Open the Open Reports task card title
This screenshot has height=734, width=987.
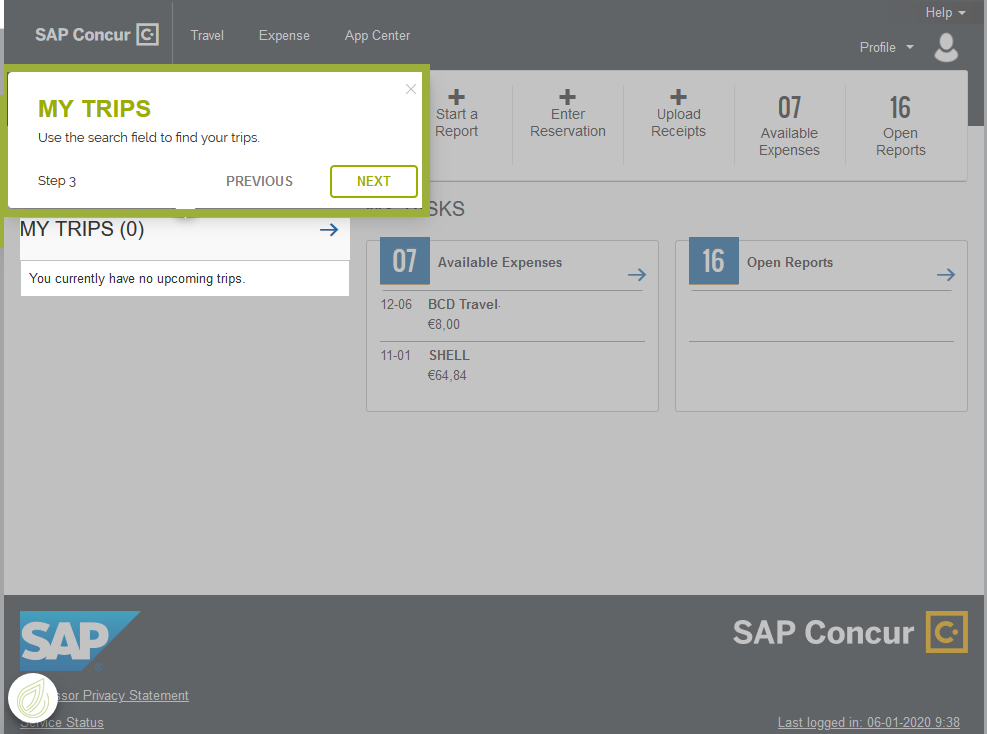[x=790, y=263]
